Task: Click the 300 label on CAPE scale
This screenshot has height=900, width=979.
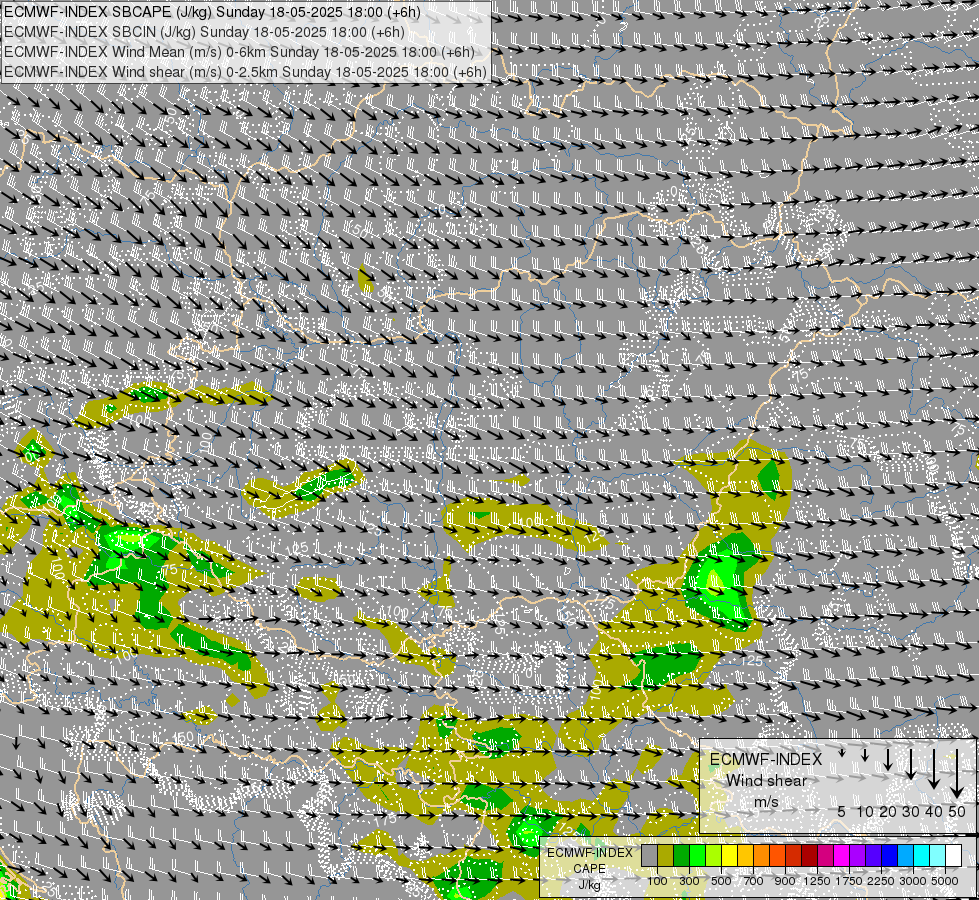Action: coord(689,881)
